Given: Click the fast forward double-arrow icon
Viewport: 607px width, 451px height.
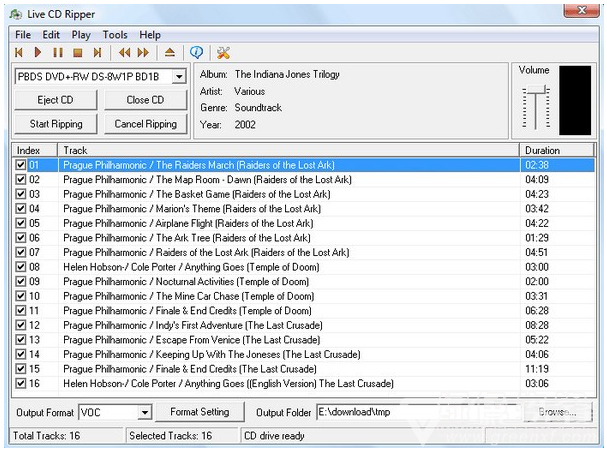Looking at the screenshot, I should (x=143, y=52).
